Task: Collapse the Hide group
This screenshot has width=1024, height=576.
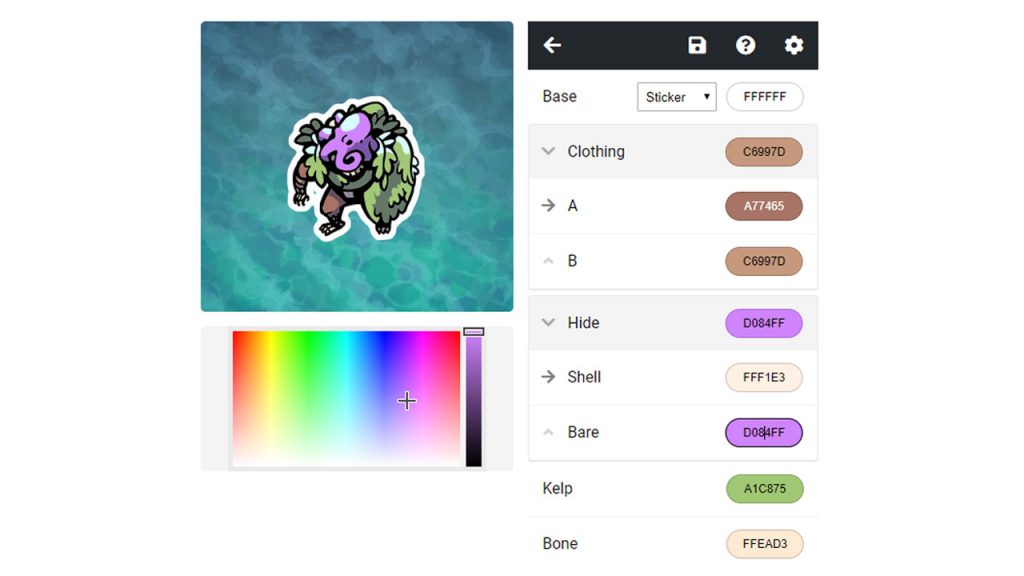Action: (x=549, y=323)
